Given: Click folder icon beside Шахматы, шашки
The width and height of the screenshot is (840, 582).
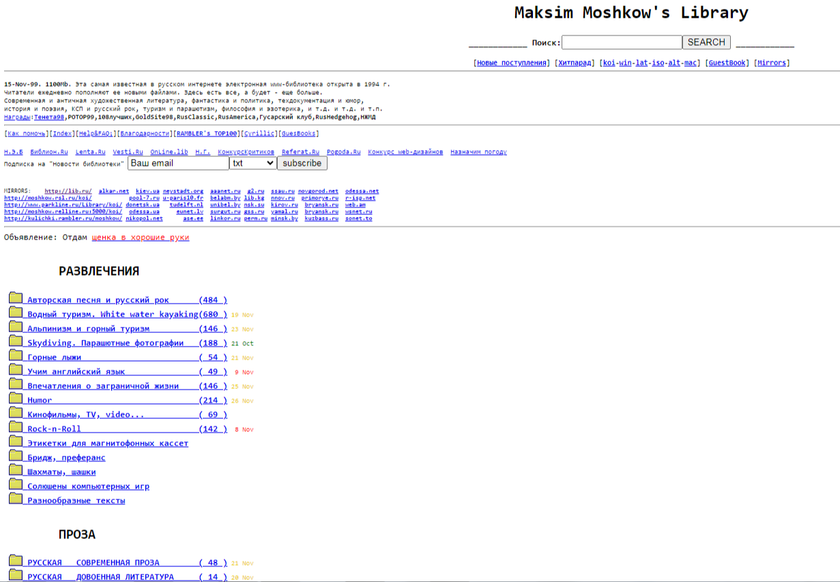Looking at the screenshot, I should (16, 470).
